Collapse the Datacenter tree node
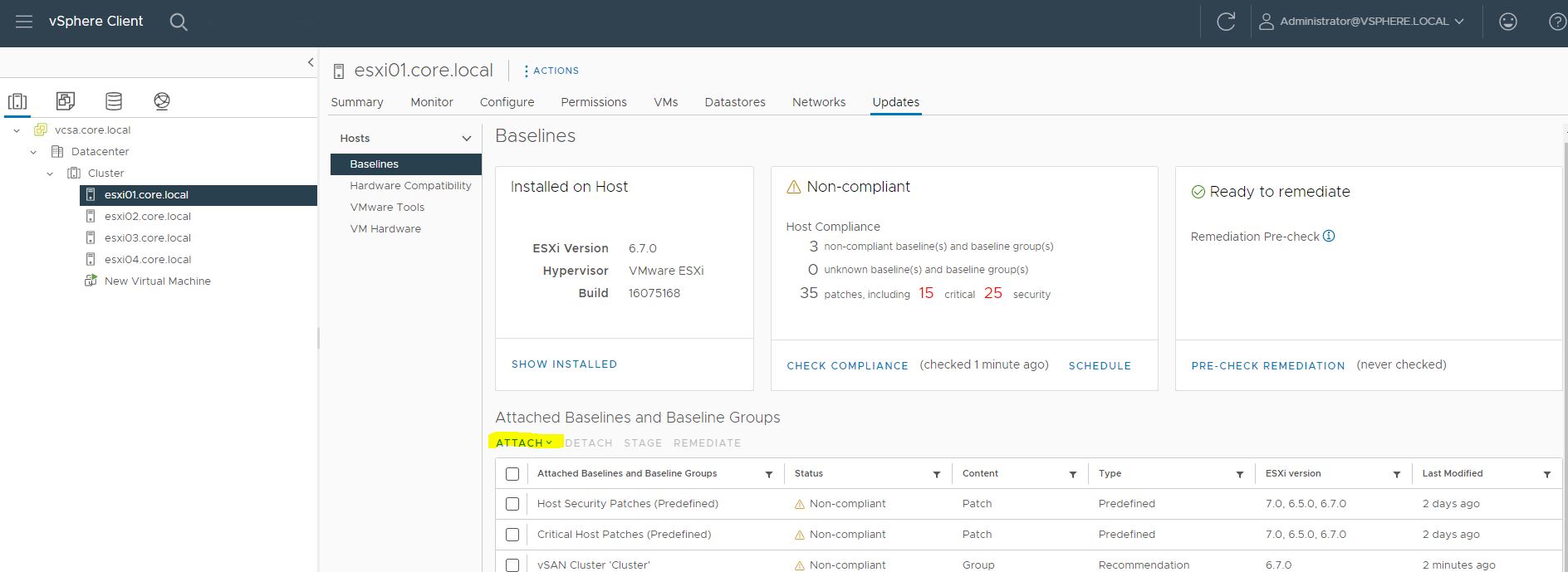 [x=33, y=152]
